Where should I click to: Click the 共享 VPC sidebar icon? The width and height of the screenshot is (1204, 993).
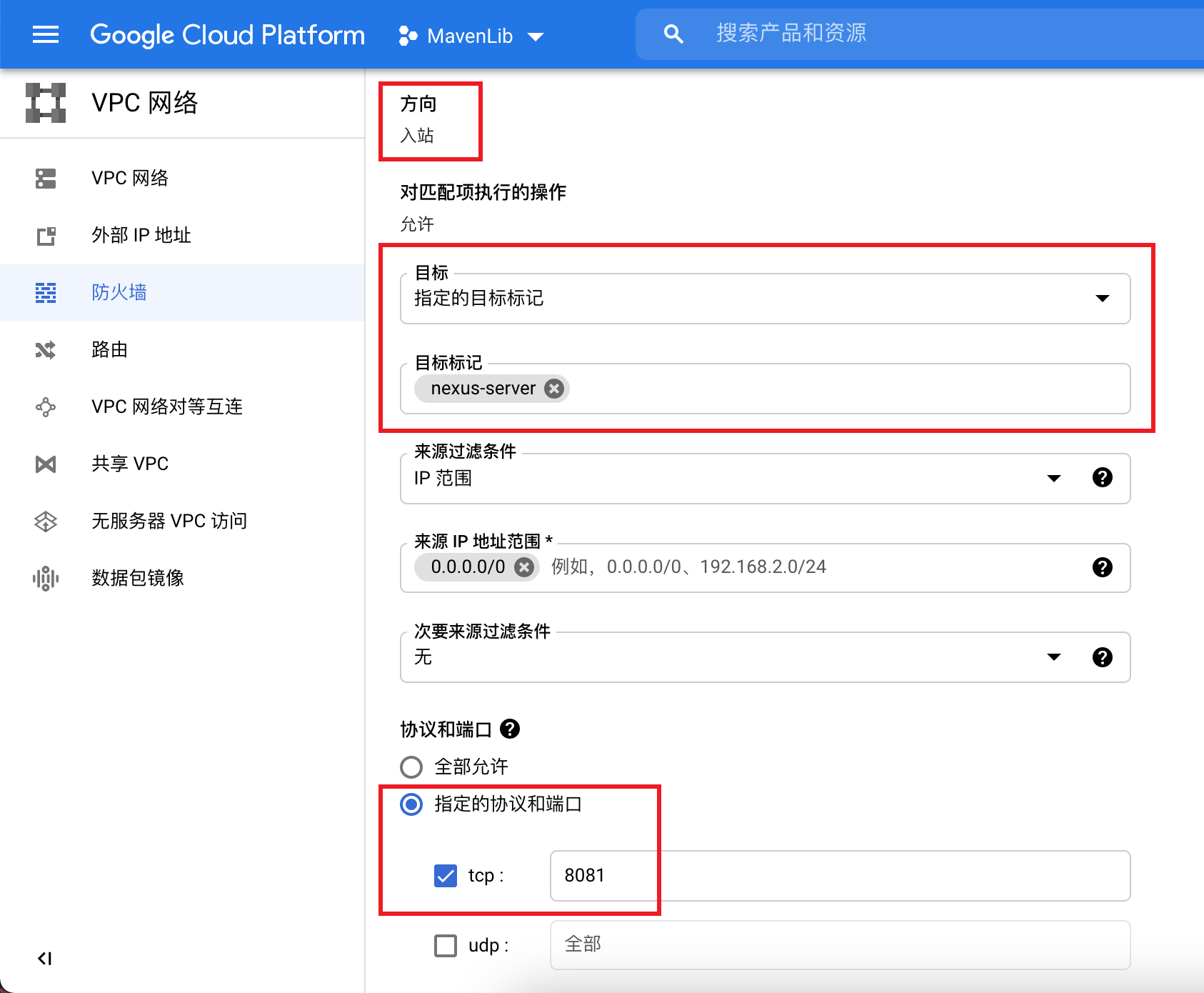point(46,464)
